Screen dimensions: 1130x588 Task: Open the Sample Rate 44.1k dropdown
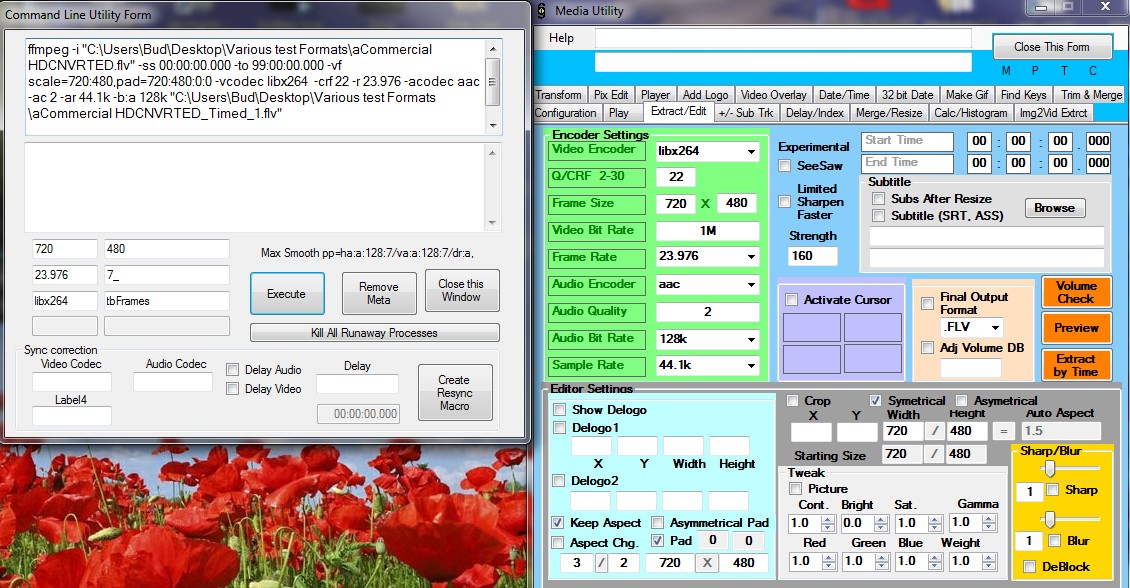click(751, 365)
